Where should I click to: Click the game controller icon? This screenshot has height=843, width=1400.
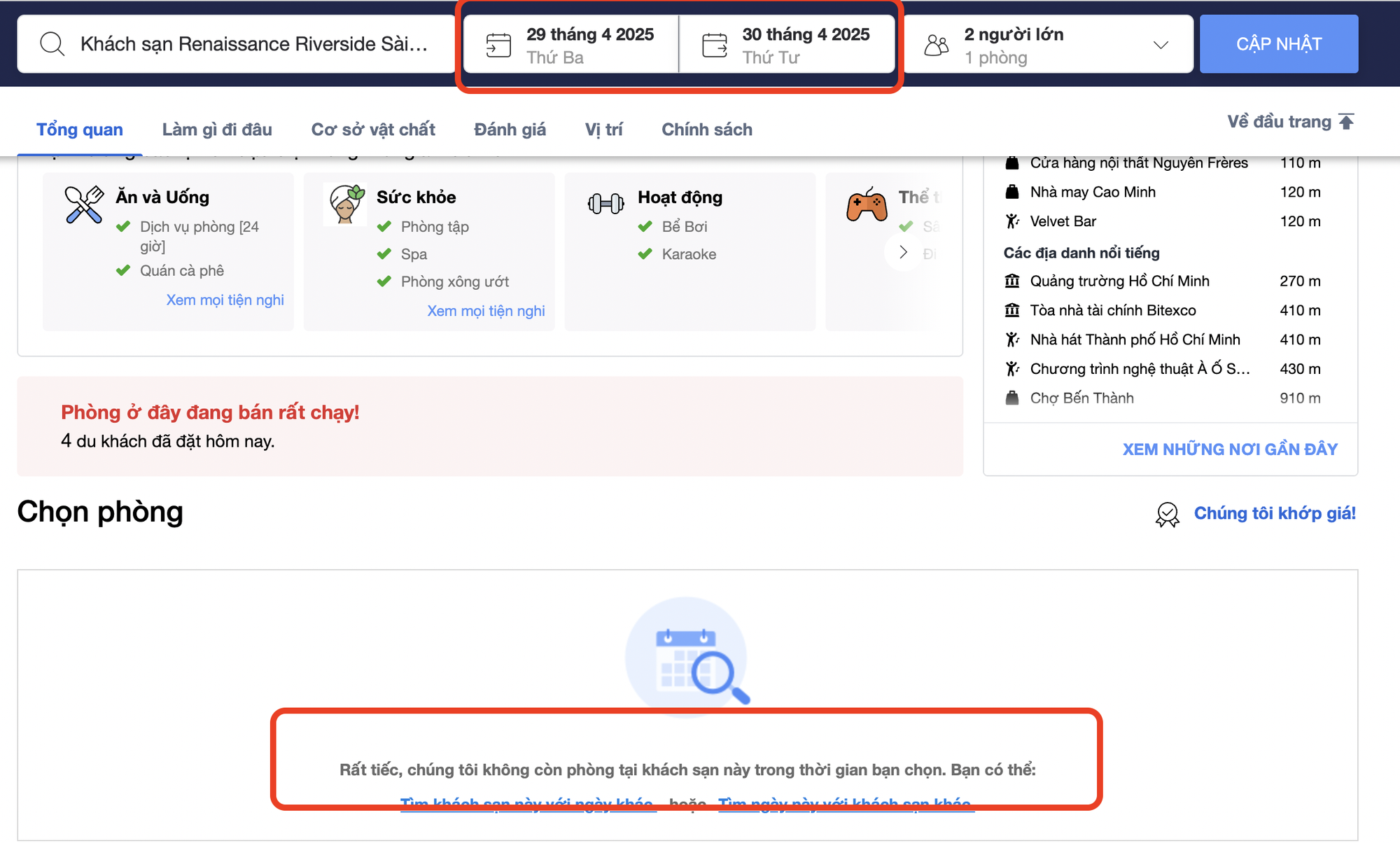click(x=867, y=204)
